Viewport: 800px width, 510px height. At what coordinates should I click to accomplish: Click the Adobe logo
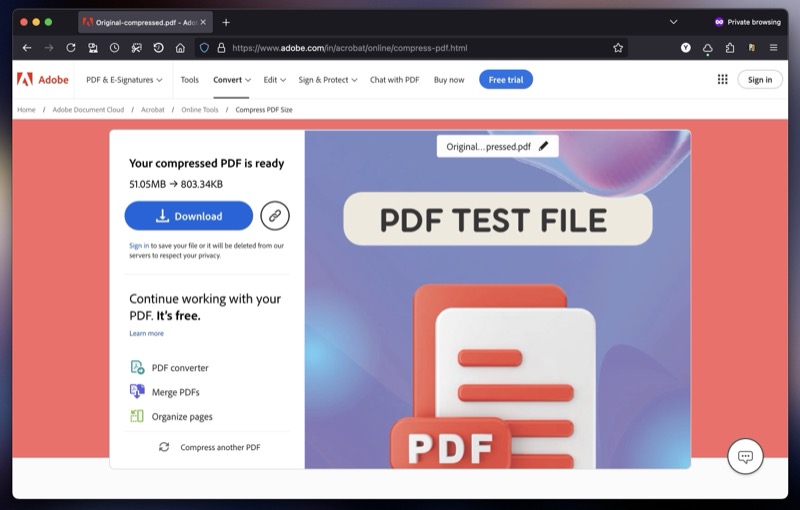[43, 80]
